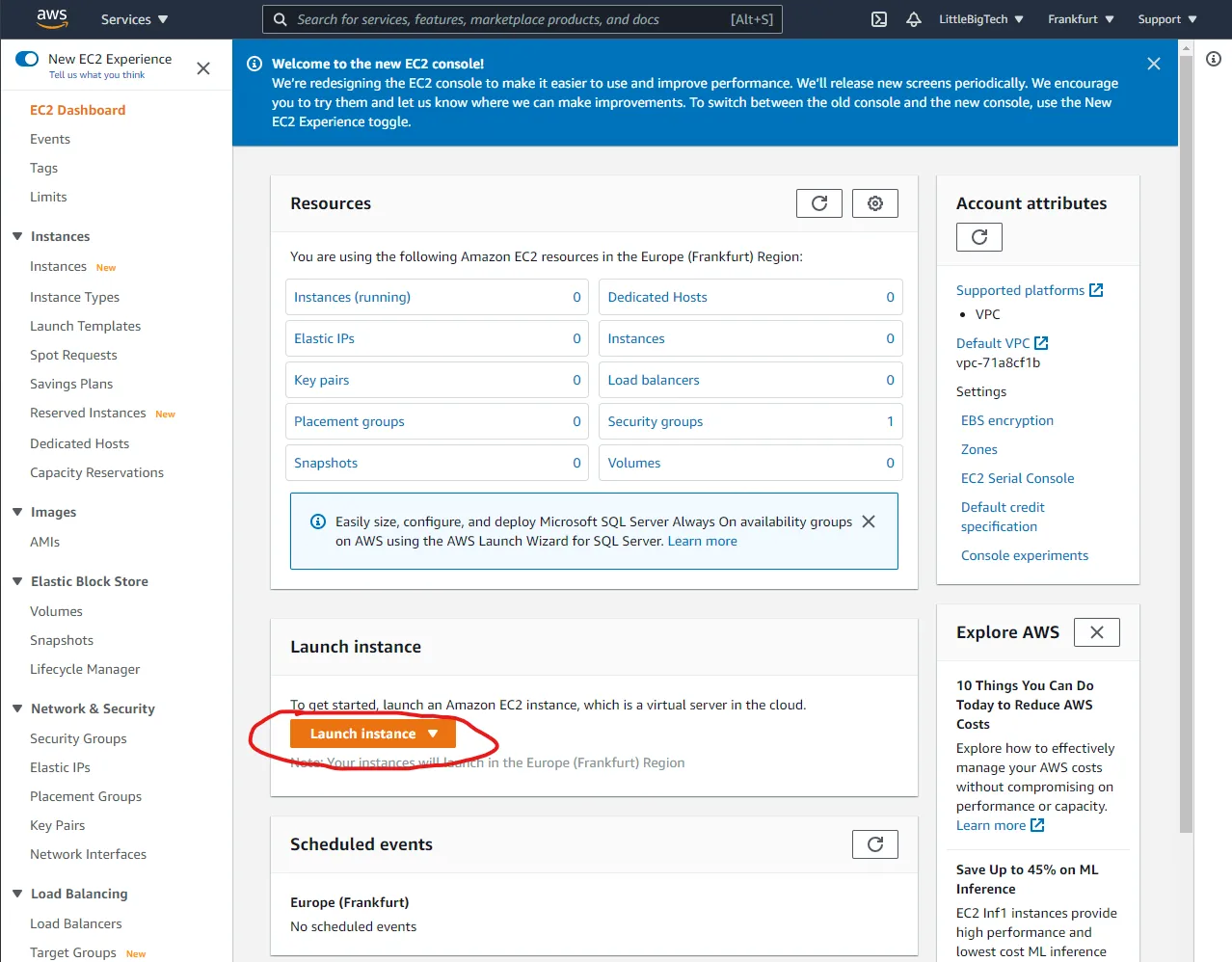Click the external link icon beside Learn more in Explore AWS

point(1037,825)
